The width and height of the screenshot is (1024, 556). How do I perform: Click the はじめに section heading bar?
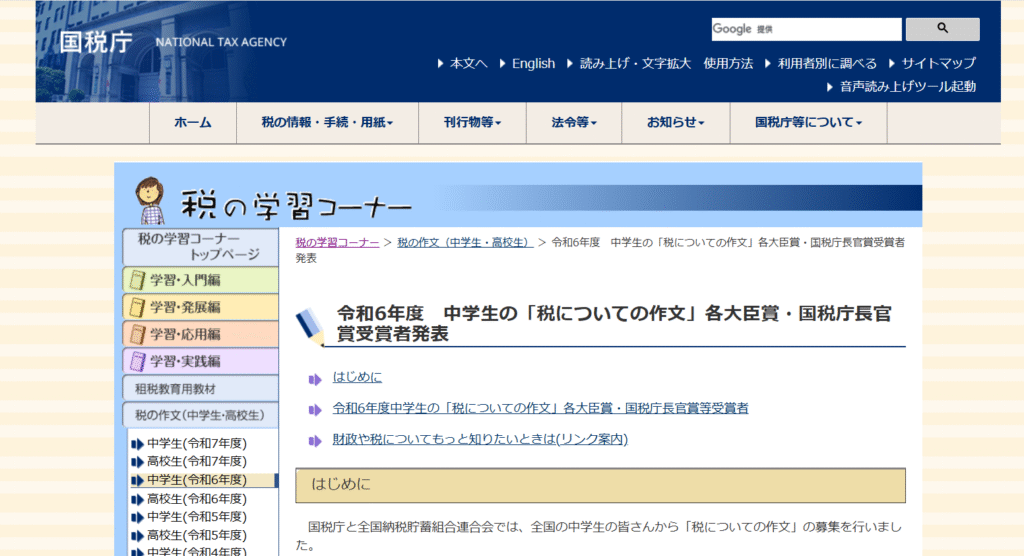click(x=600, y=485)
